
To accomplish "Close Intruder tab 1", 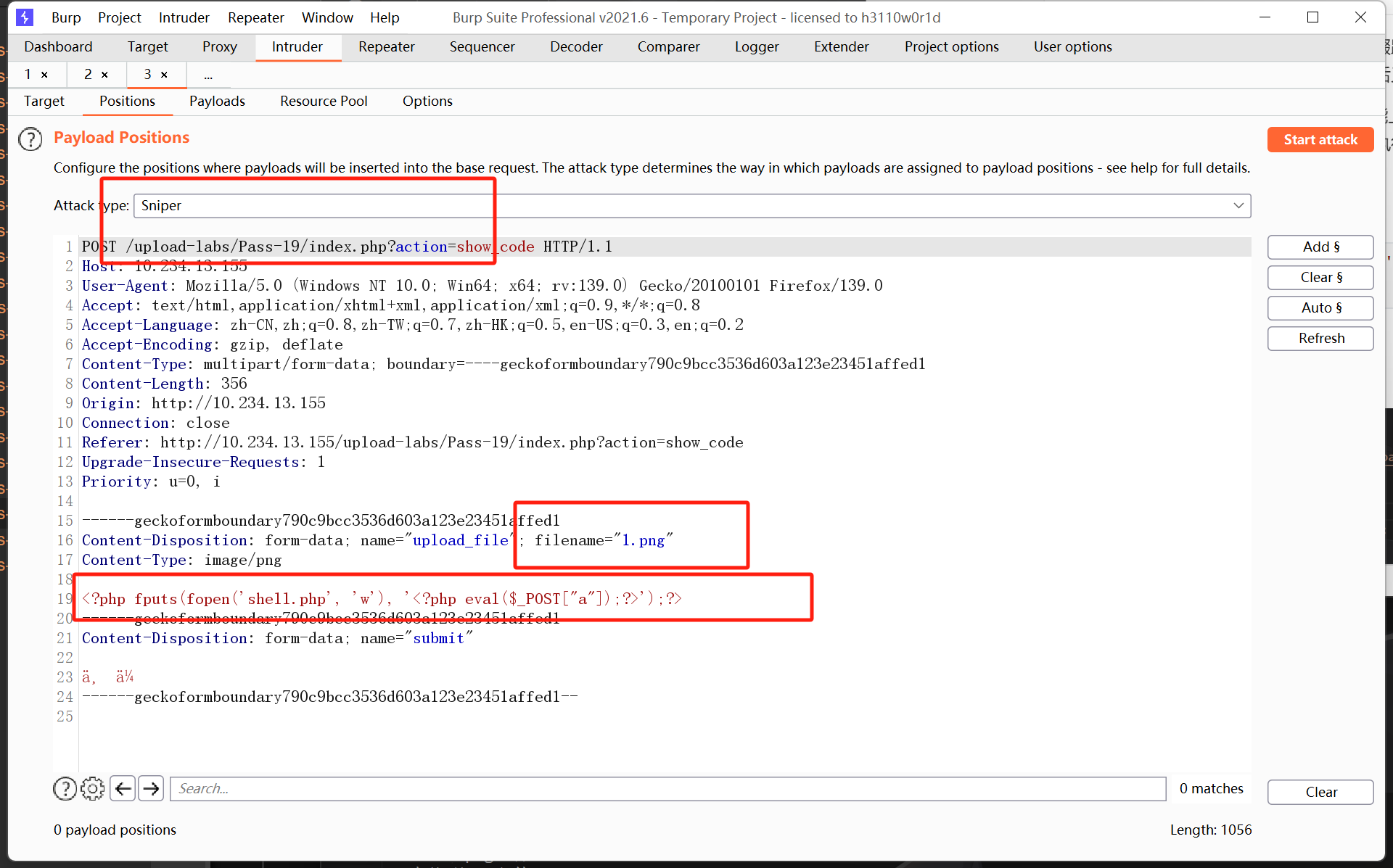I will pyautogui.click(x=44, y=75).
